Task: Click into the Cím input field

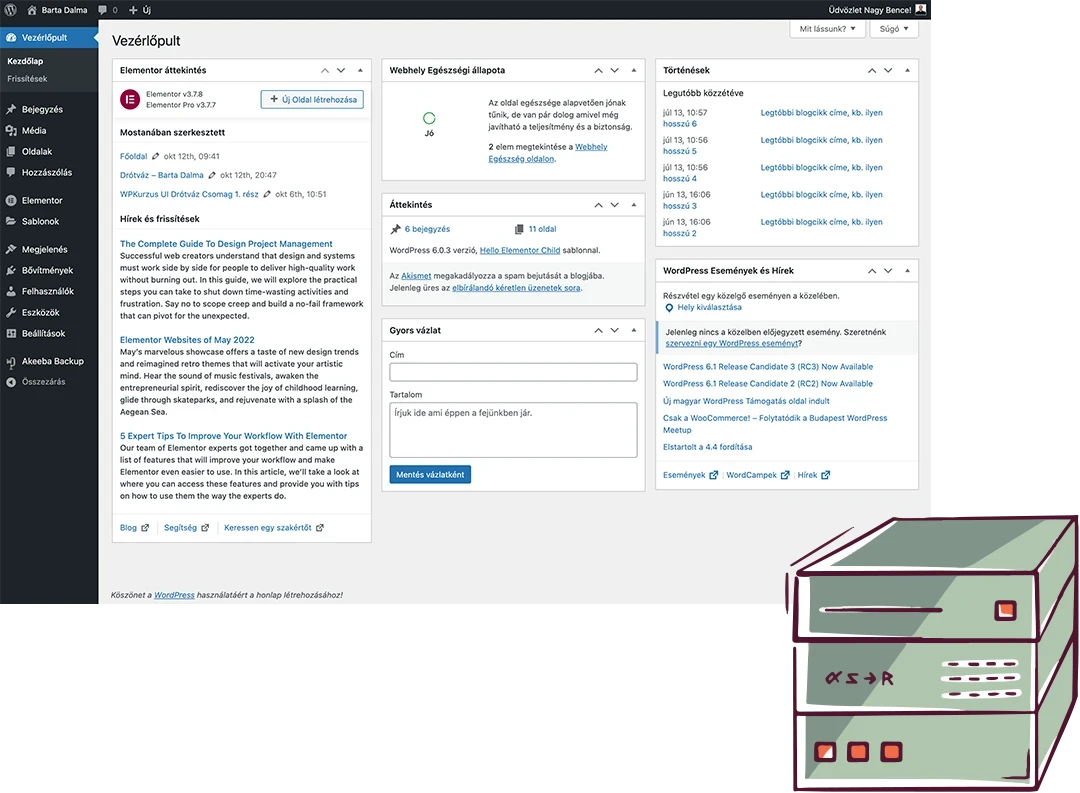Action: click(x=513, y=372)
